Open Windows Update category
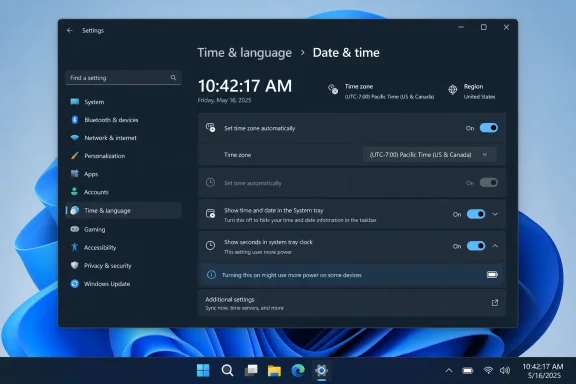576x384 pixels. click(123, 284)
